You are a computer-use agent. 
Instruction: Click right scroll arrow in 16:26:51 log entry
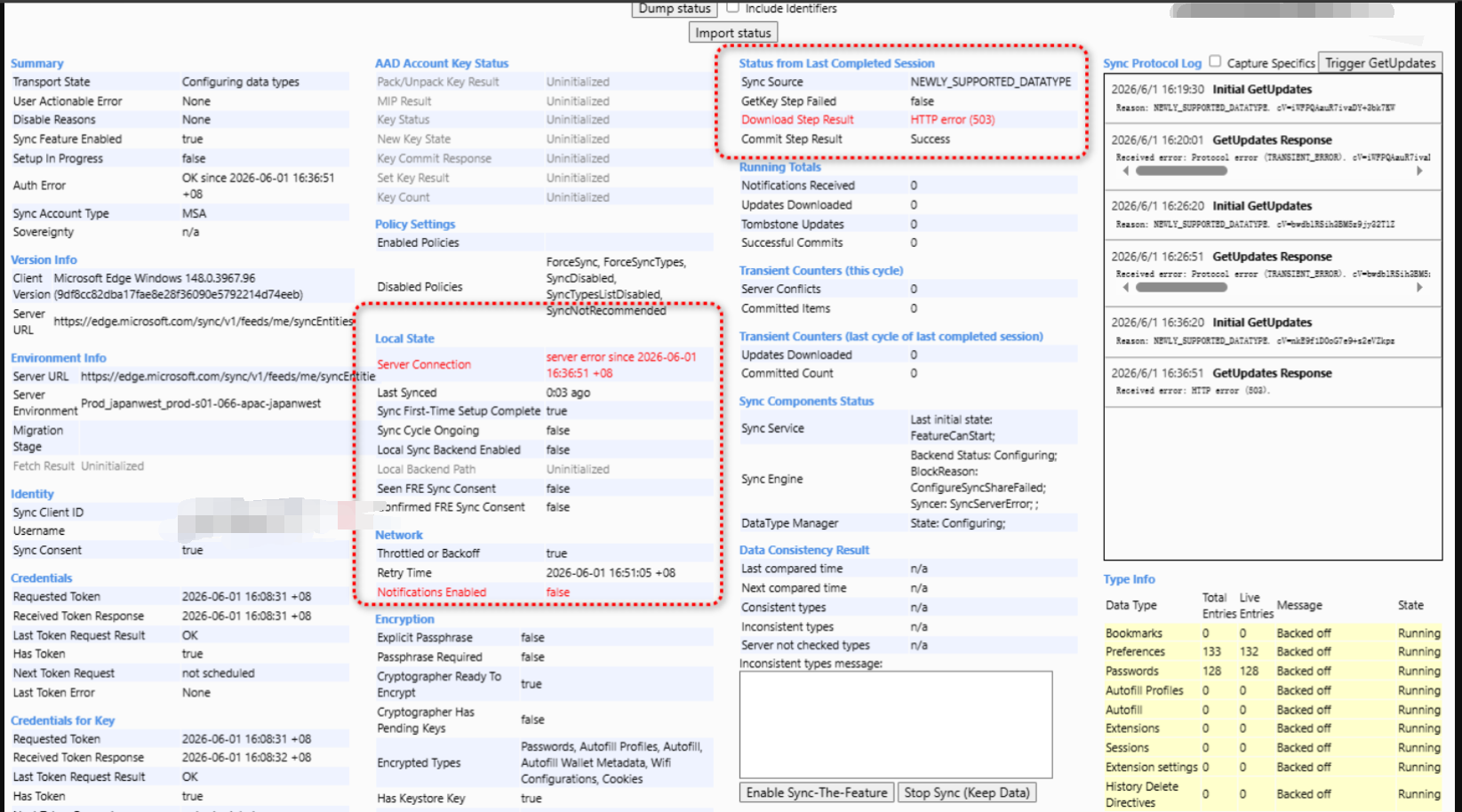1419,287
